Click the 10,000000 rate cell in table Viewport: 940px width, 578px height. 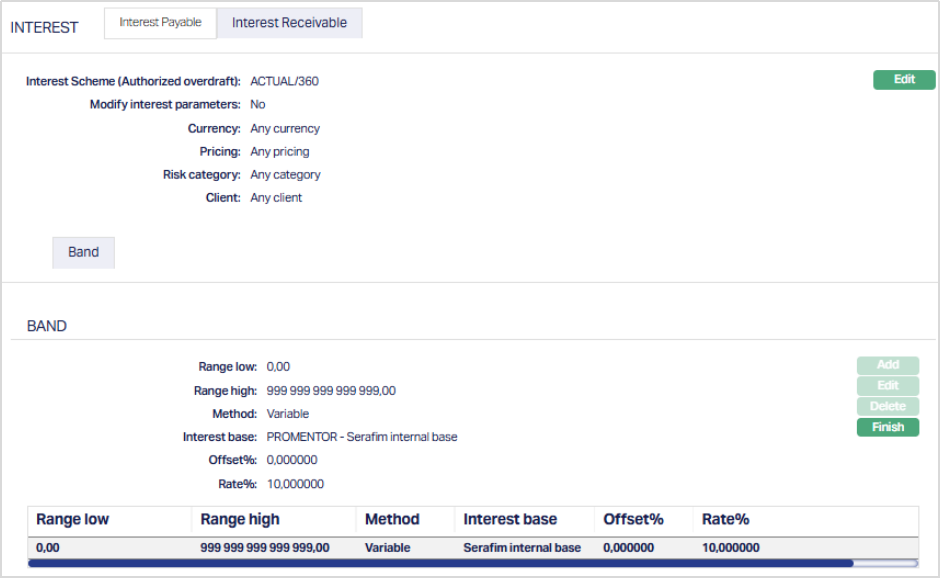[x=730, y=548]
